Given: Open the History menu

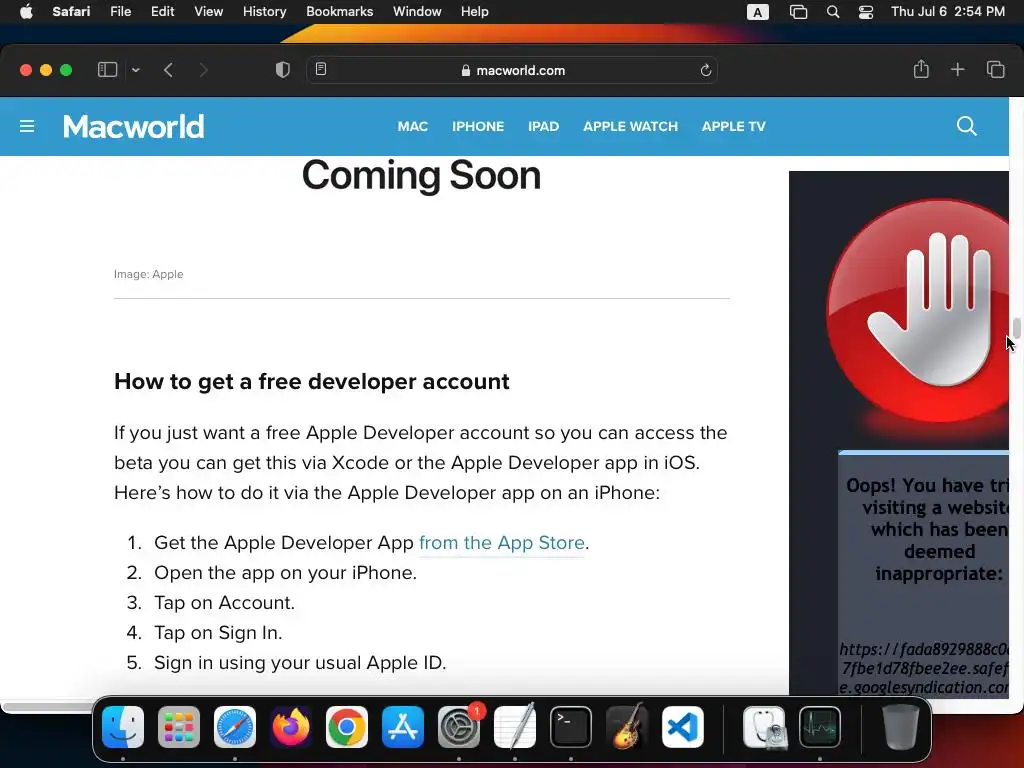Looking at the screenshot, I should [264, 12].
